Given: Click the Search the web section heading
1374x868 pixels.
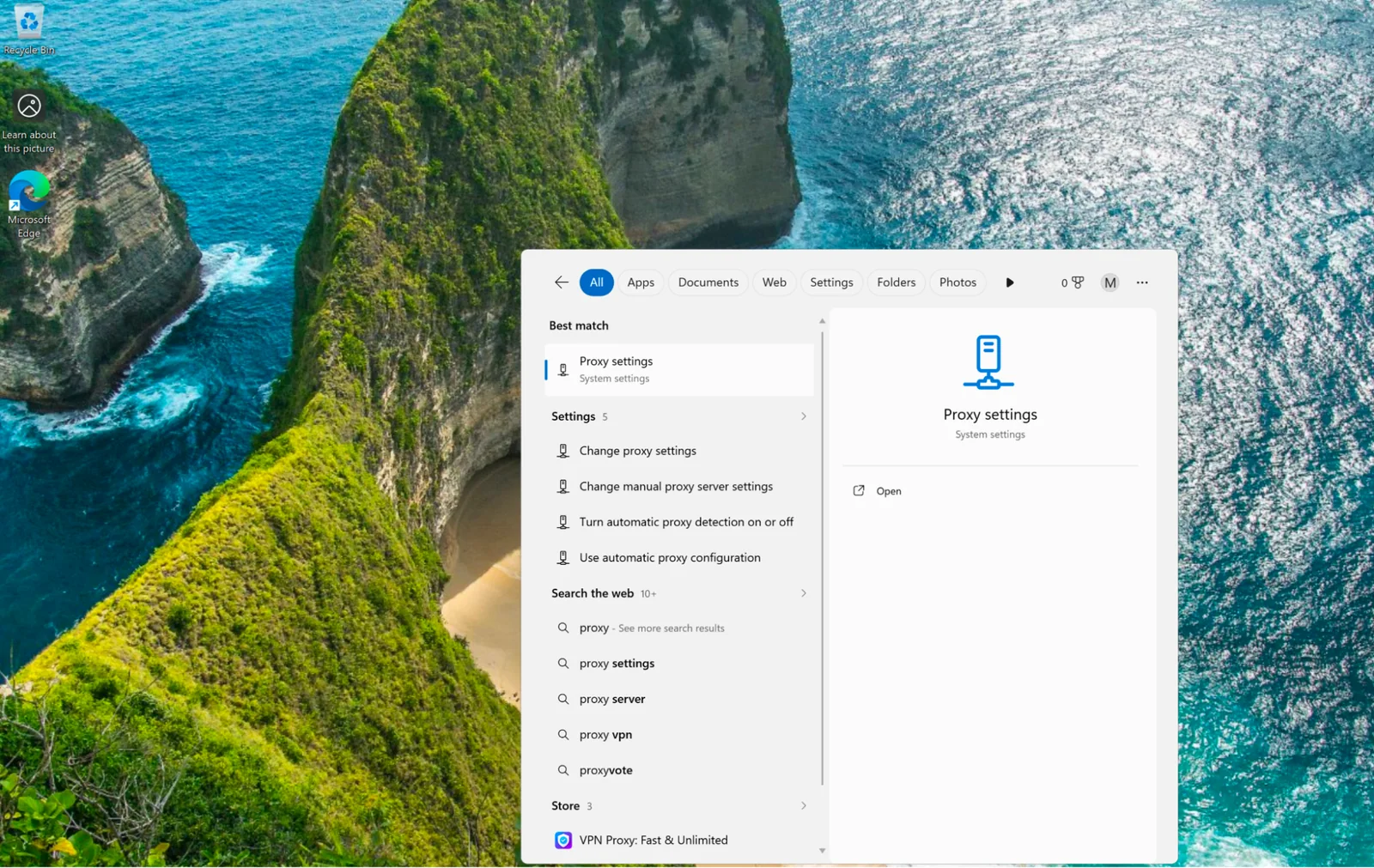Looking at the screenshot, I should pos(593,593).
